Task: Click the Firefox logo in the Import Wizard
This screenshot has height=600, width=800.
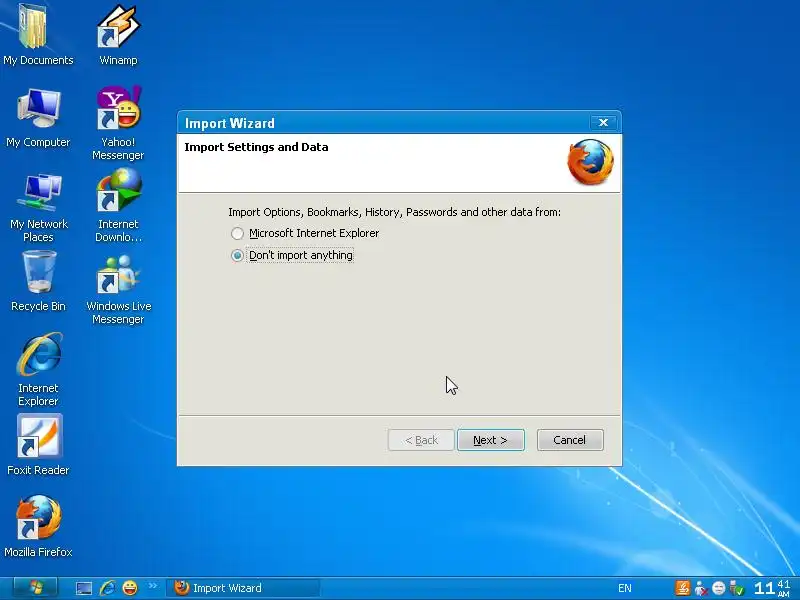Action: (x=590, y=162)
